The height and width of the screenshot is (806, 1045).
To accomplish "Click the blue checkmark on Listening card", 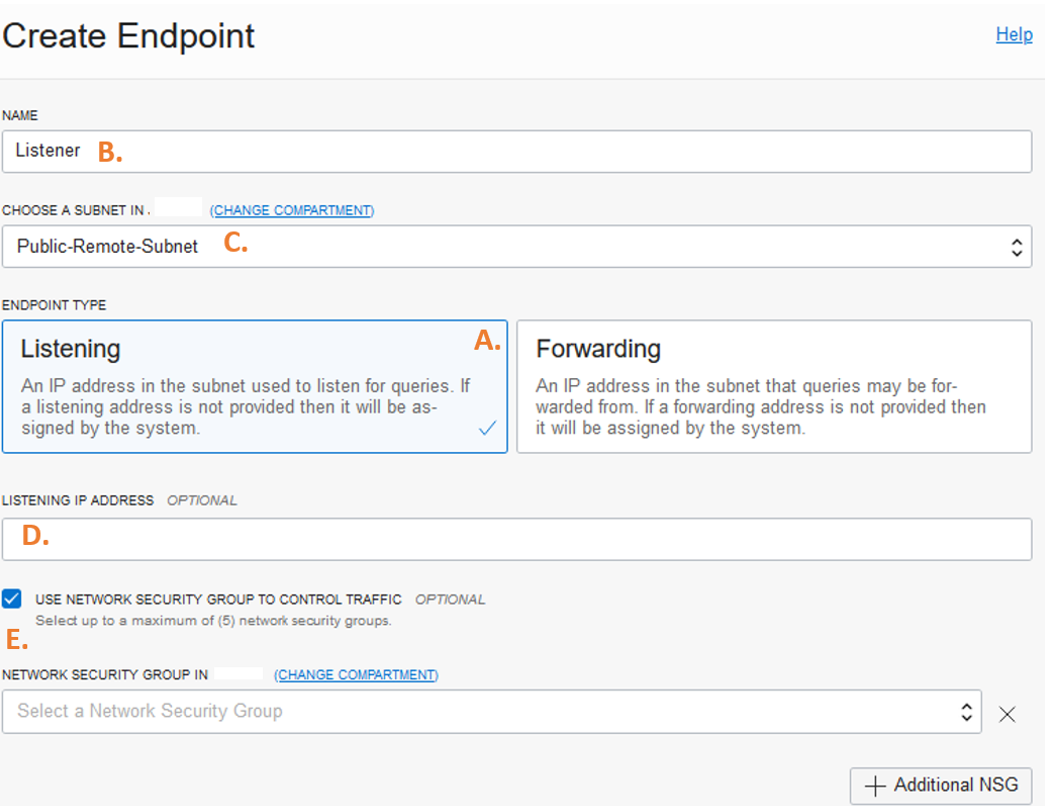I will tap(487, 428).
